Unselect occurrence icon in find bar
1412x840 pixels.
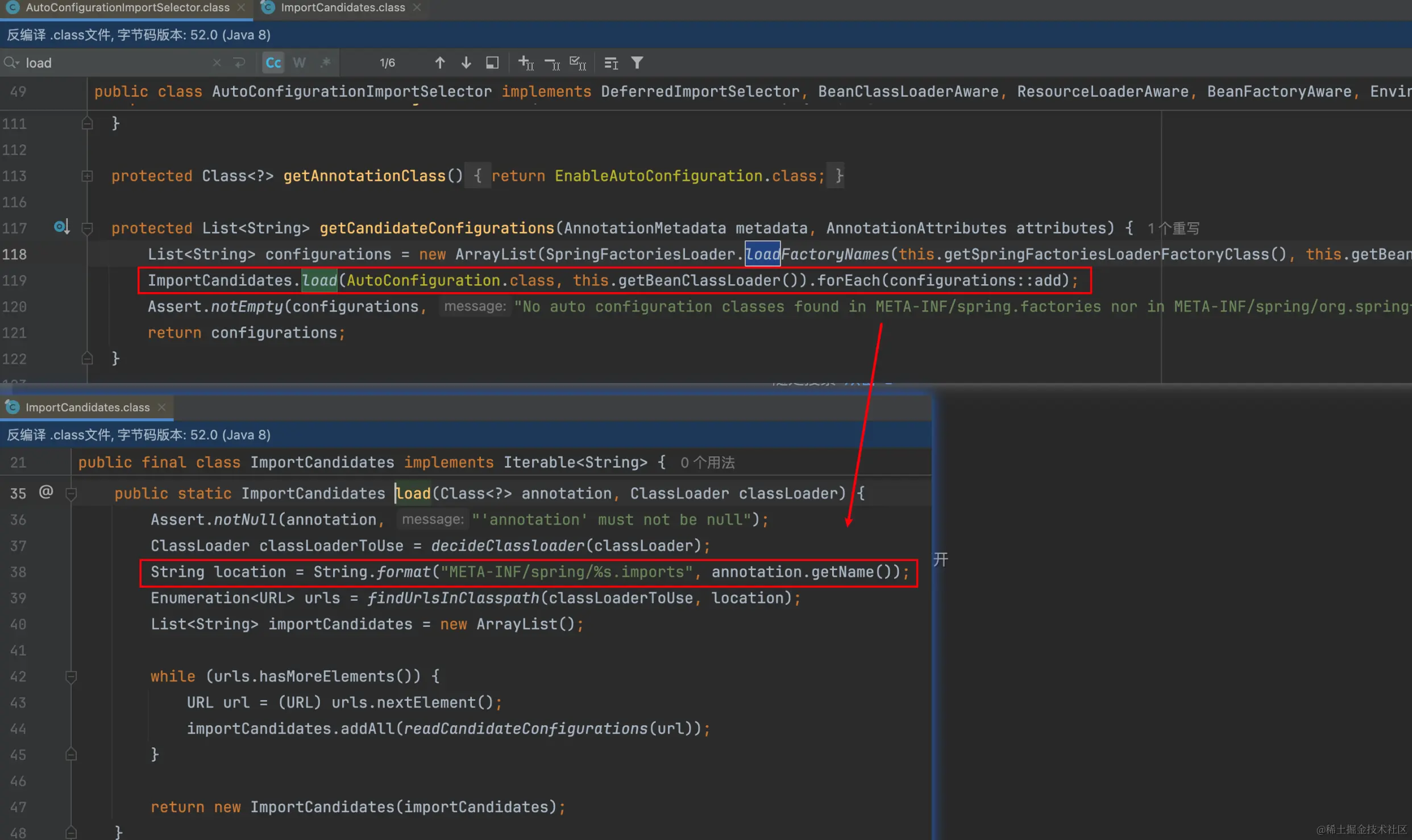(x=552, y=63)
